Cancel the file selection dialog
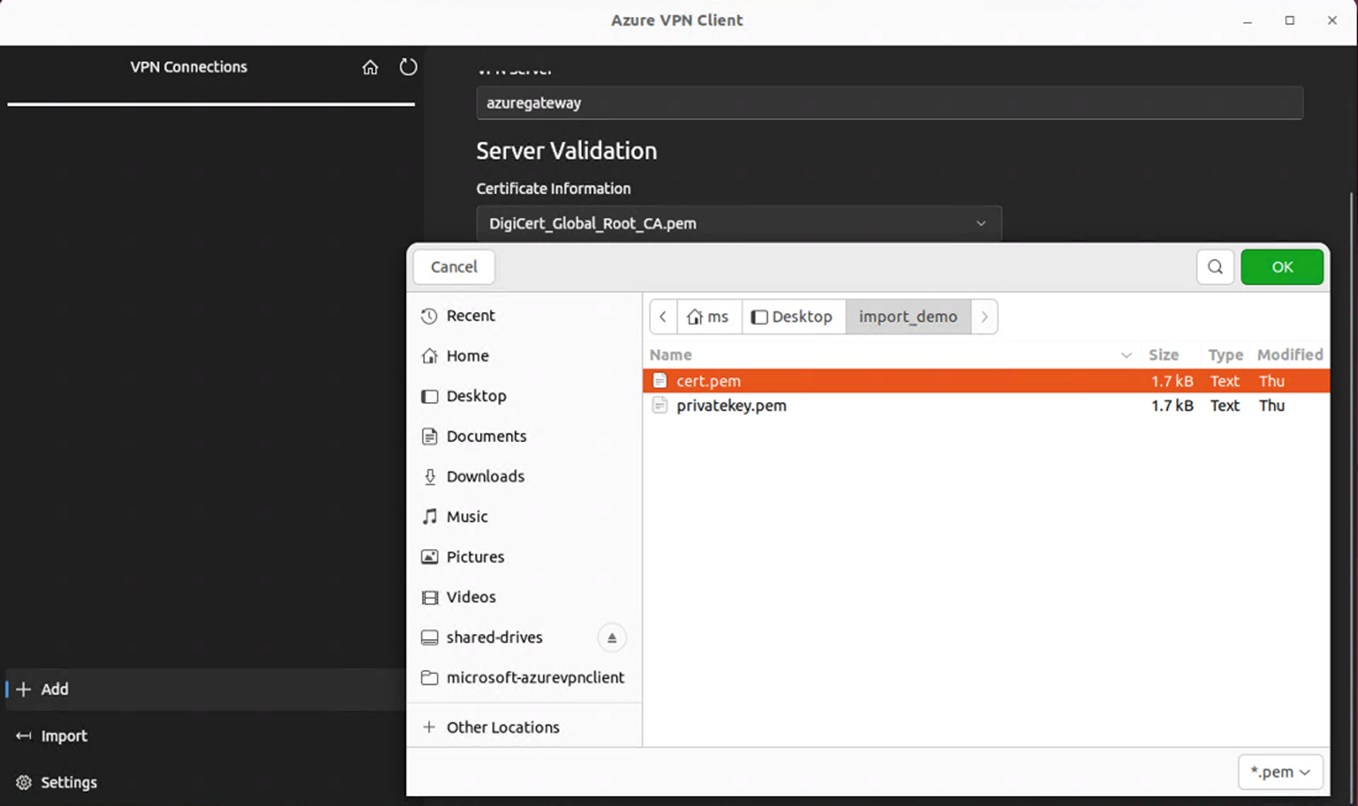Screen dimensions: 1358x806 coord(453,267)
